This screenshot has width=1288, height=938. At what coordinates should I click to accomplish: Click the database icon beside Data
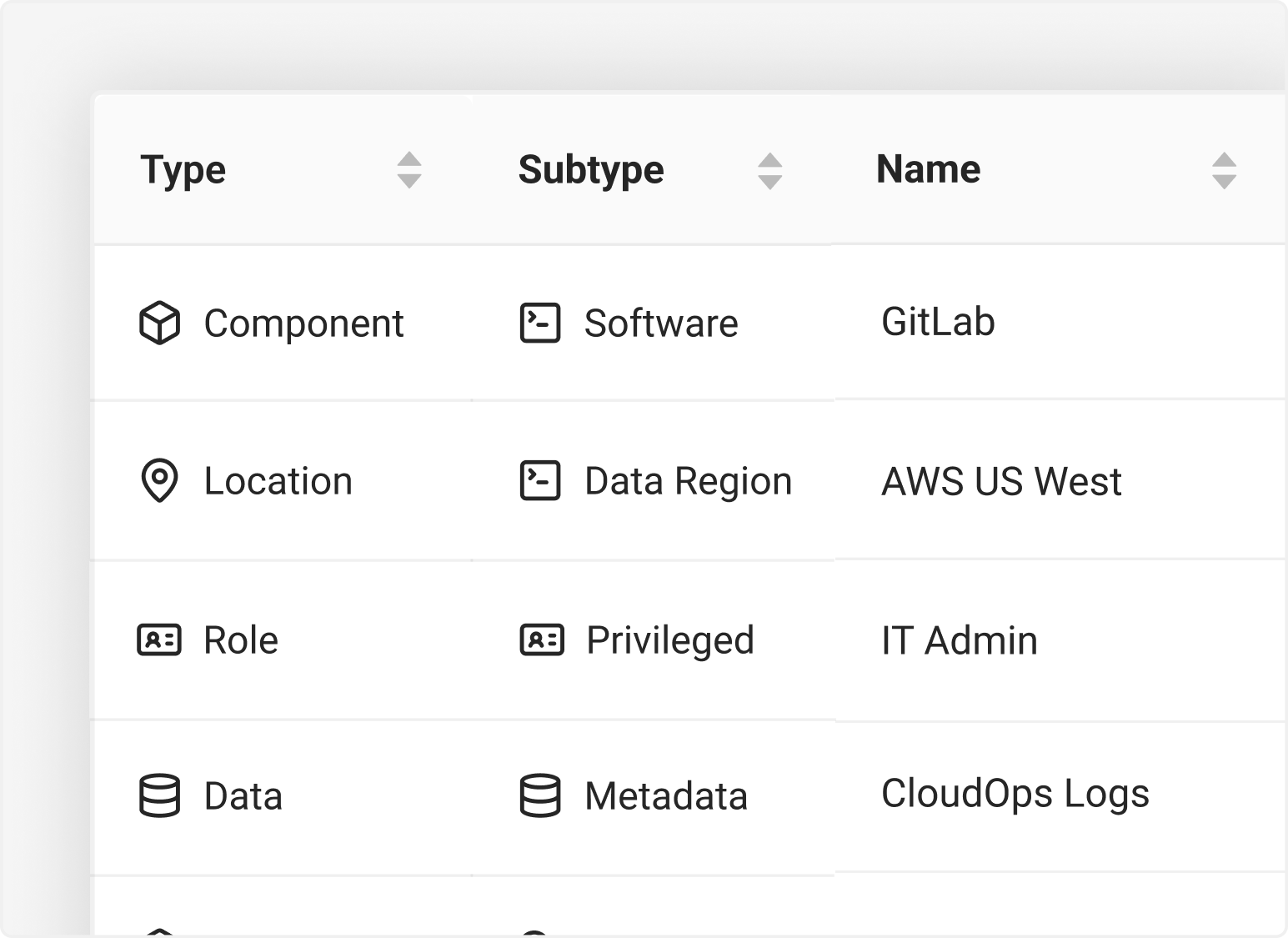(x=159, y=795)
